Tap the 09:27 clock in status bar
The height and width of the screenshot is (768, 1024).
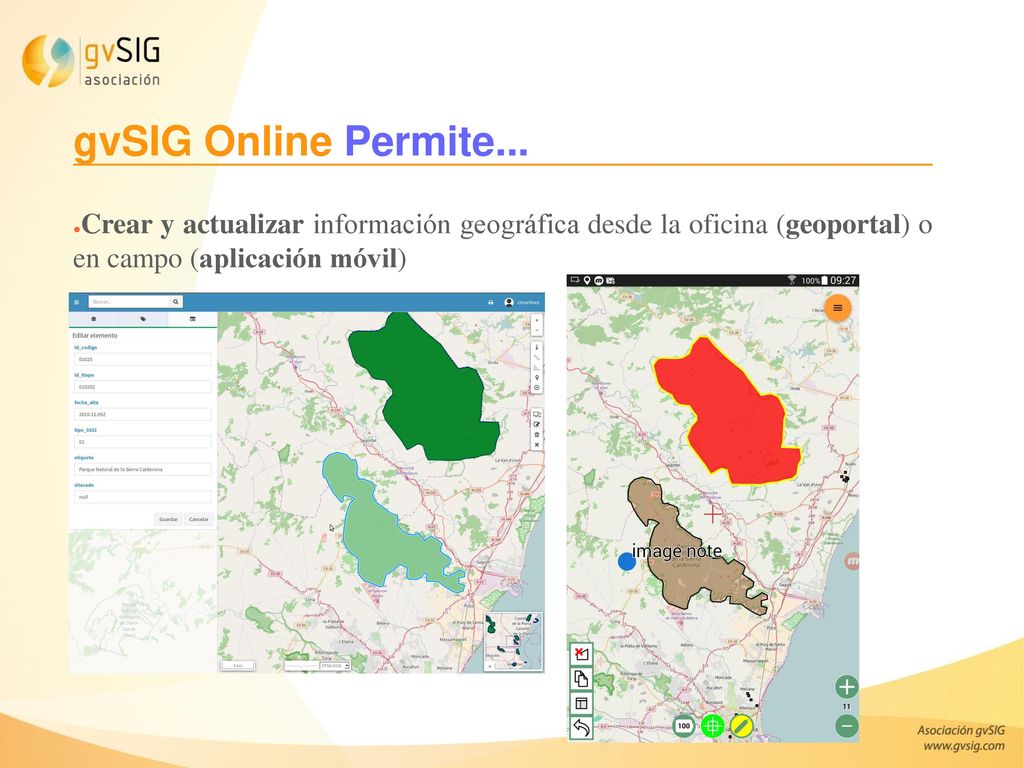tap(843, 280)
